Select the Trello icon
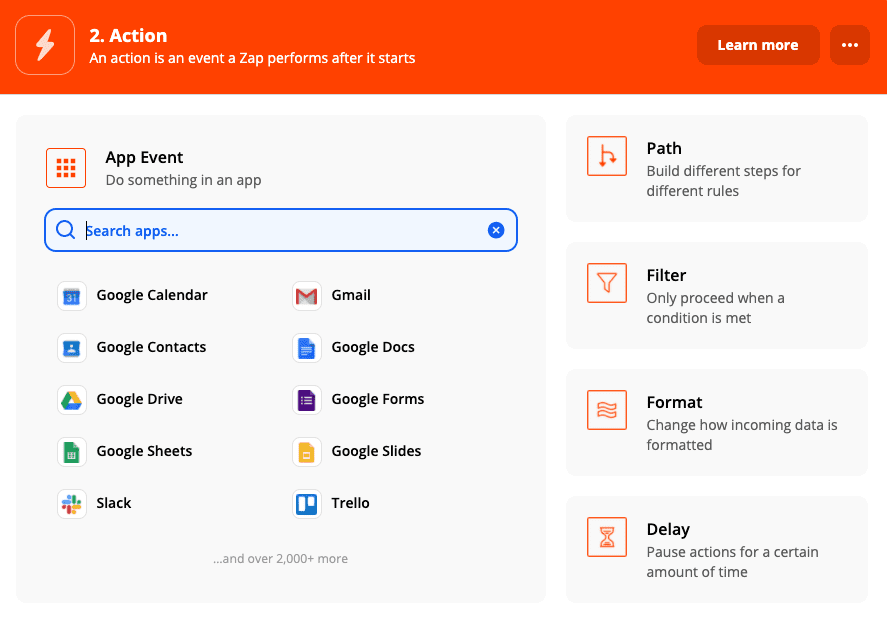This screenshot has width=887, height=620. [x=307, y=504]
